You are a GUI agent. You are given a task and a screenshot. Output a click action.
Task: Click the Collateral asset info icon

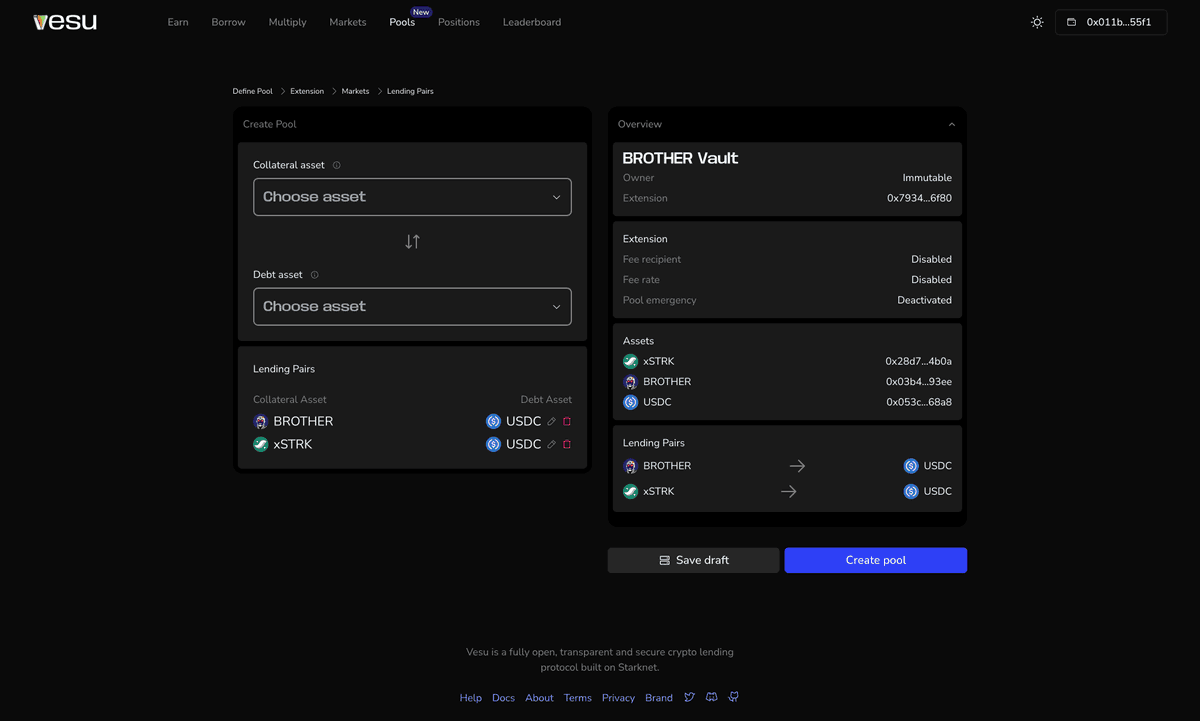[336, 165]
